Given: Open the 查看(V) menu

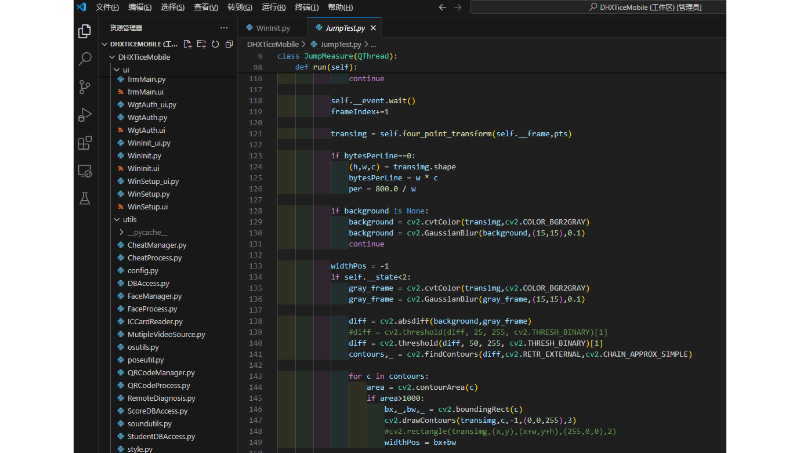Looking at the screenshot, I should (206, 7).
